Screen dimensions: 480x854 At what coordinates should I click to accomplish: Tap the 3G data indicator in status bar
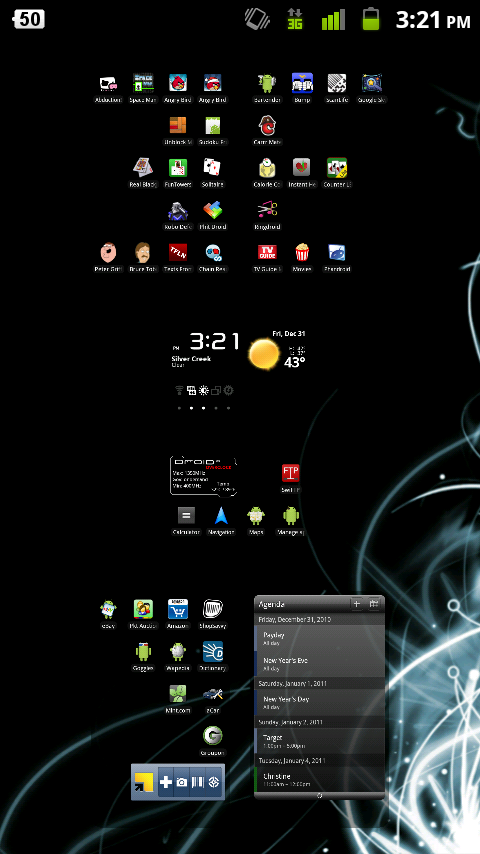pos(295,19)
